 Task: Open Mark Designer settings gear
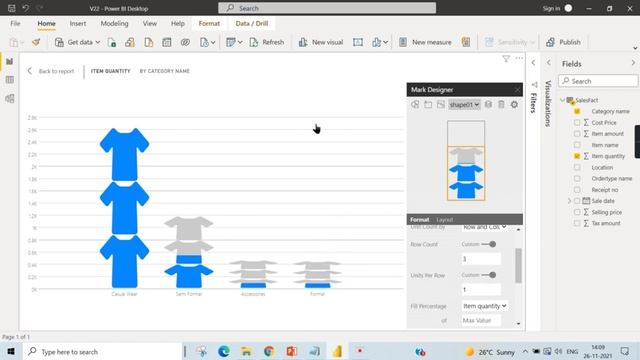[514, 104]
